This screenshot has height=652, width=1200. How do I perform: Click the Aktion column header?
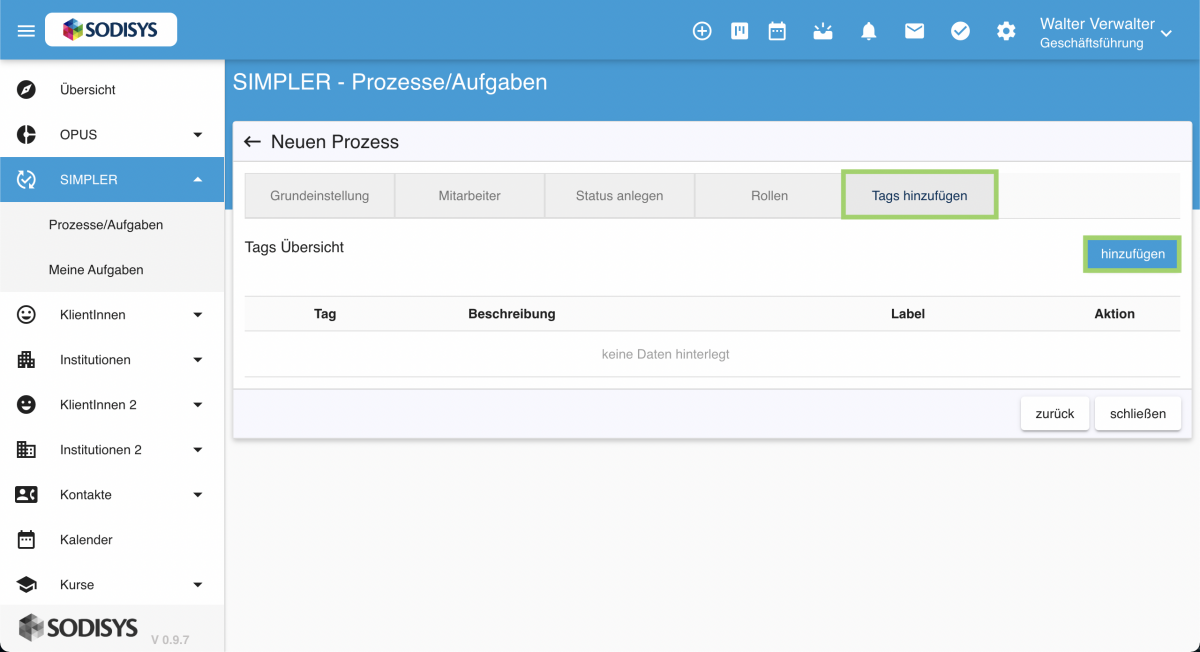coord(1114,314)
